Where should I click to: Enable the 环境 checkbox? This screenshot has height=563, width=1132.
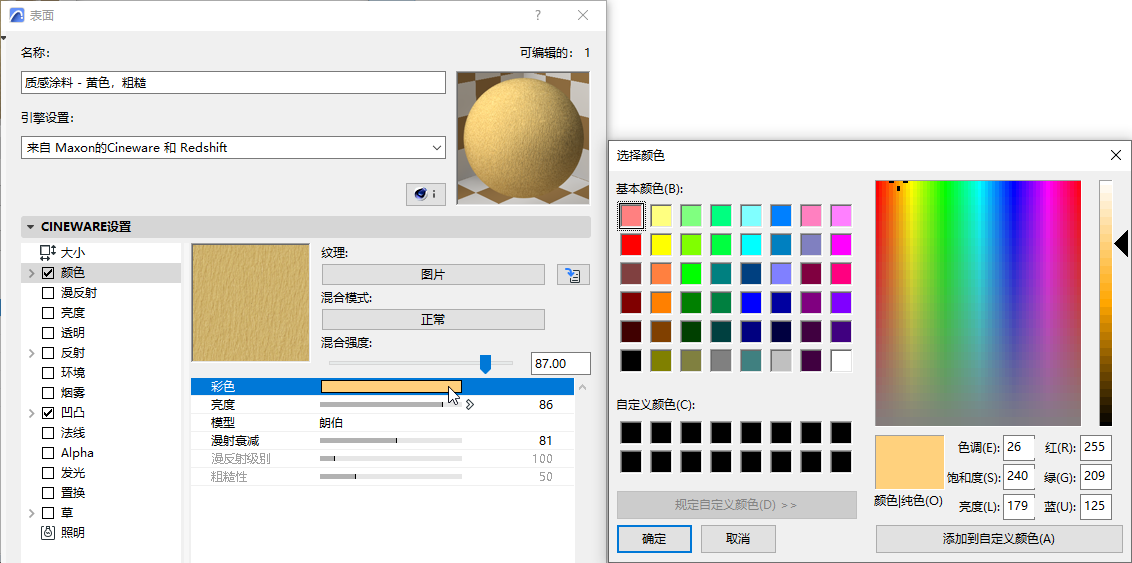[48, 373]
